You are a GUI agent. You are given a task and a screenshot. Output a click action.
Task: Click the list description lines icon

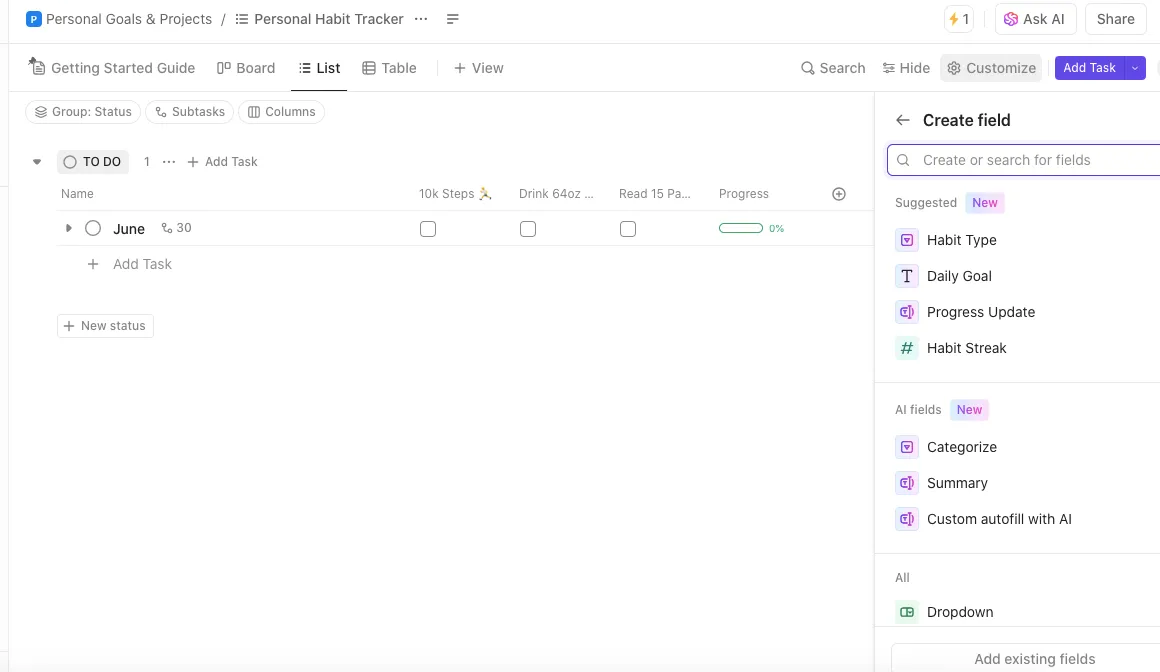453,19
